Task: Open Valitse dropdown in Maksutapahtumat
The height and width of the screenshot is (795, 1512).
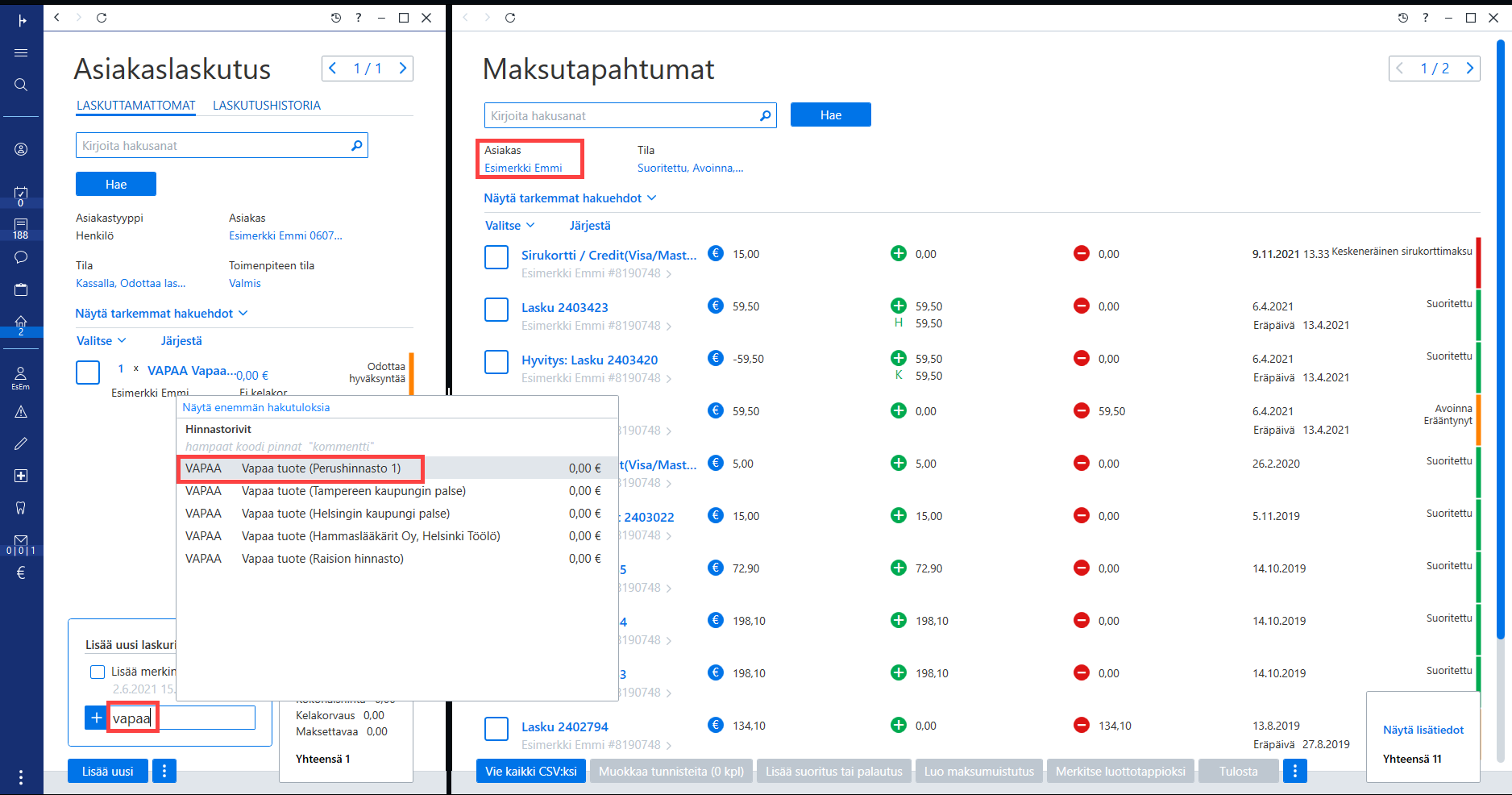Action: click(509, 225)
